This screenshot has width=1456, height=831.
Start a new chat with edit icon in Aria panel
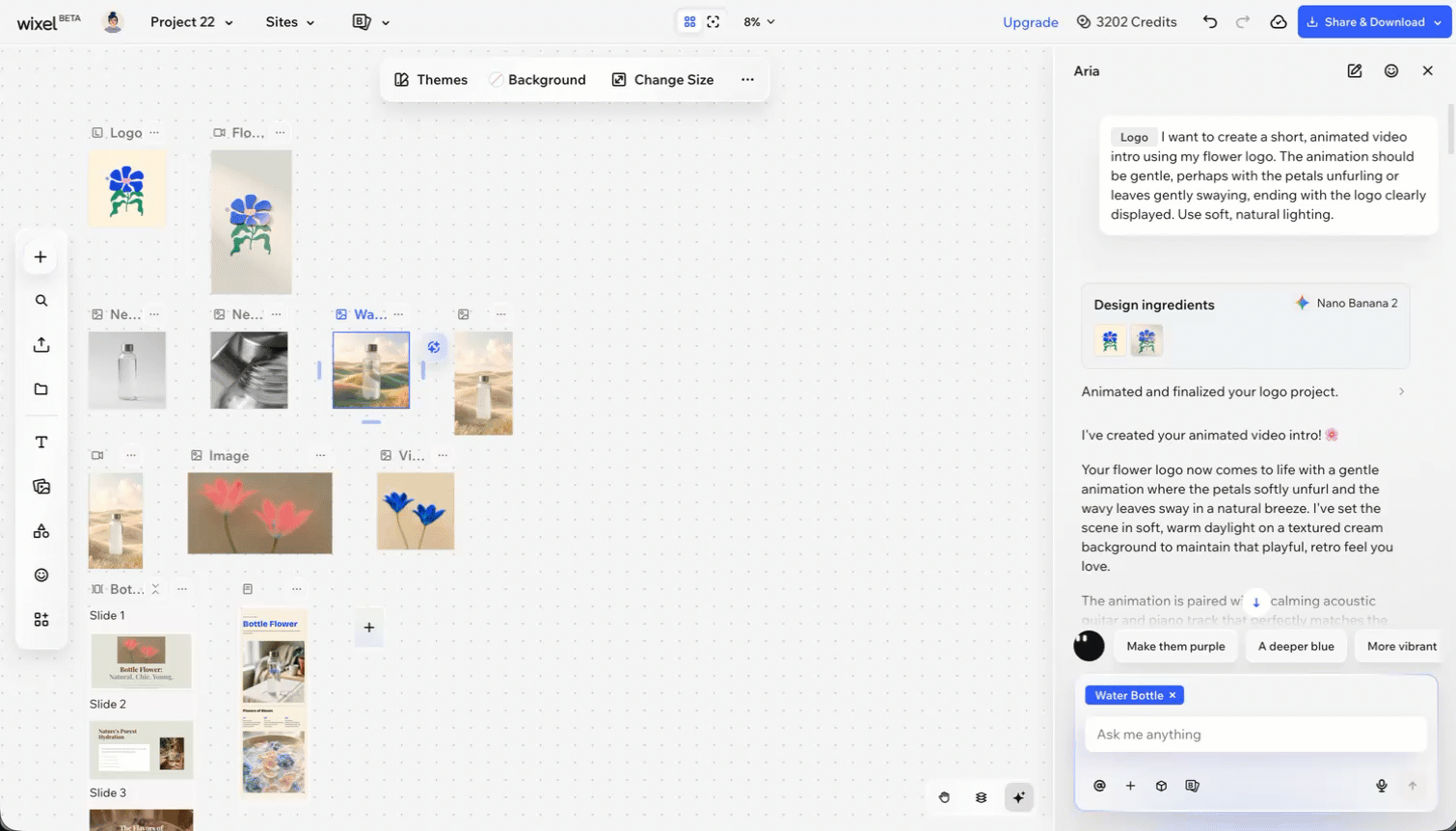click(x=1355, y=70)
